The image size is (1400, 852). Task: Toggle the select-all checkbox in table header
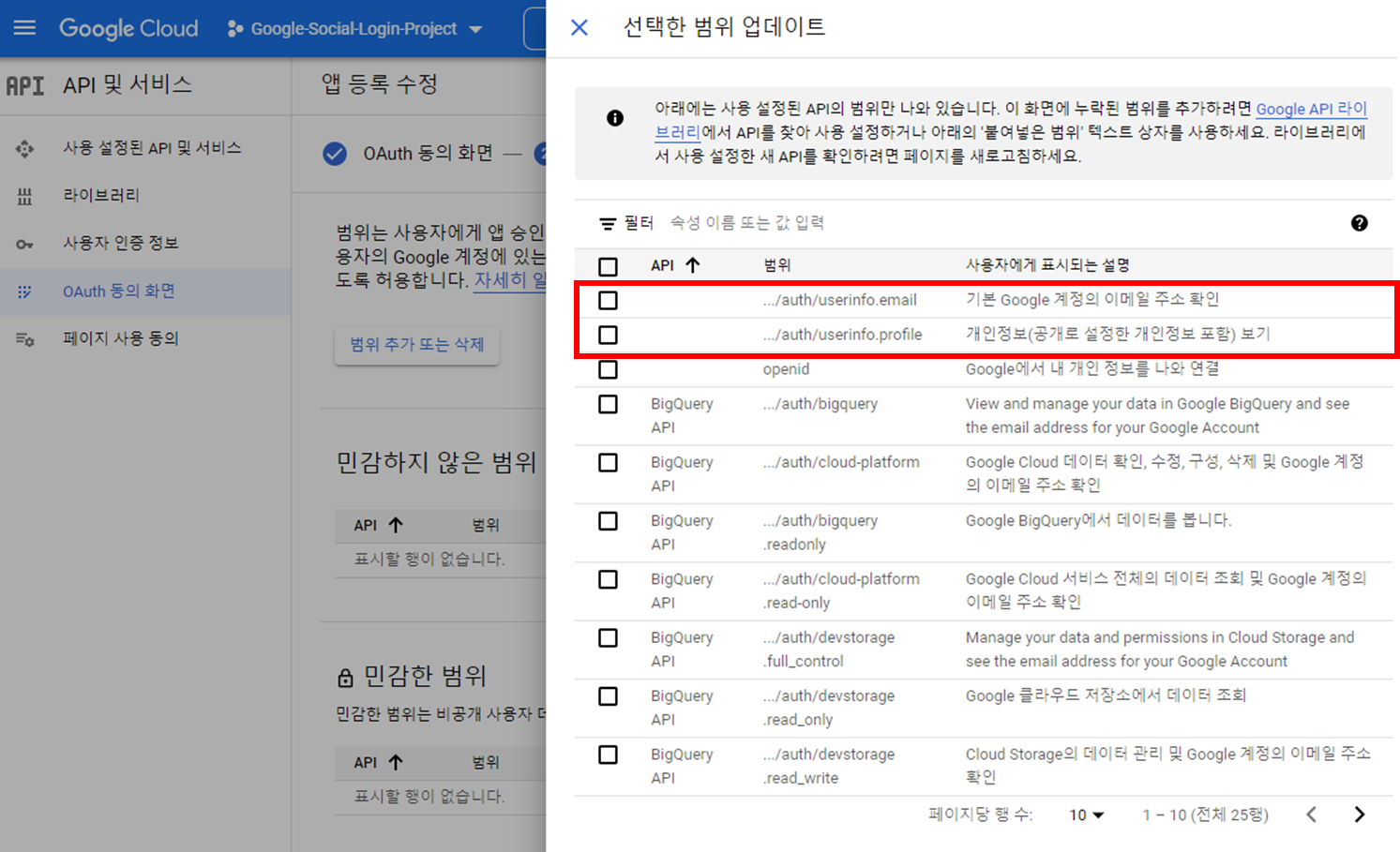(x=608, y=266)
